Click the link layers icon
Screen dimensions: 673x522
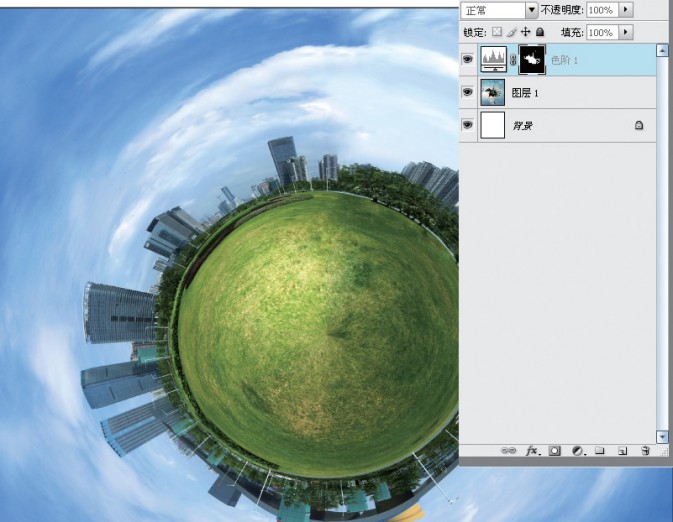(x=509, y=450)
